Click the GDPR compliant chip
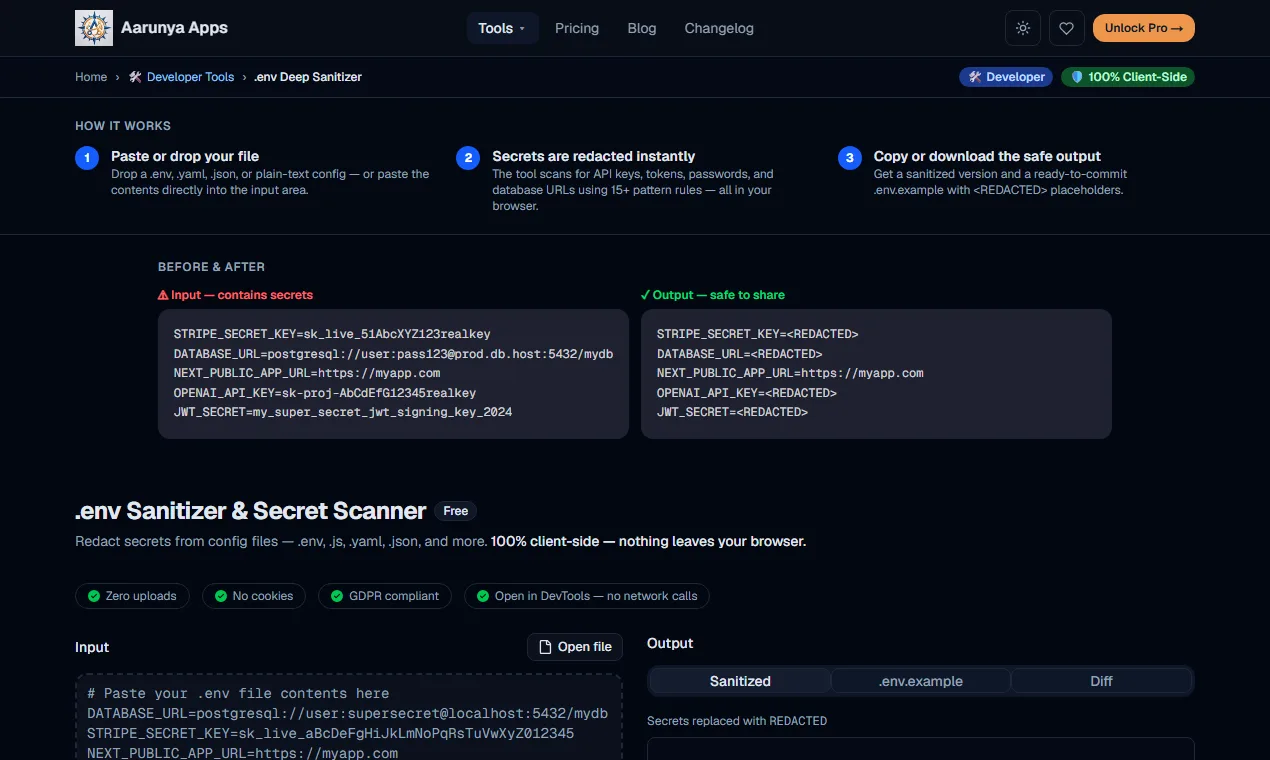The height and width of the screenshot is (760, 1270). click(x=385, y=596)
